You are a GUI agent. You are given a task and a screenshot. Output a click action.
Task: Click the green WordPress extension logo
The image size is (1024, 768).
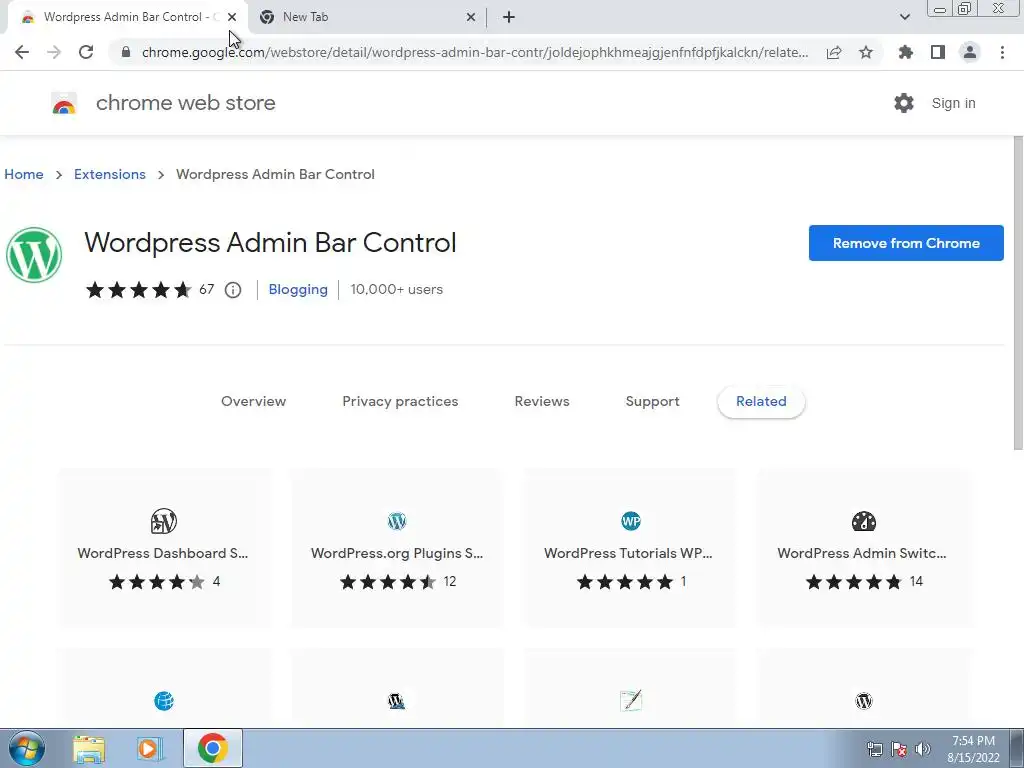[x=34, y=255]
